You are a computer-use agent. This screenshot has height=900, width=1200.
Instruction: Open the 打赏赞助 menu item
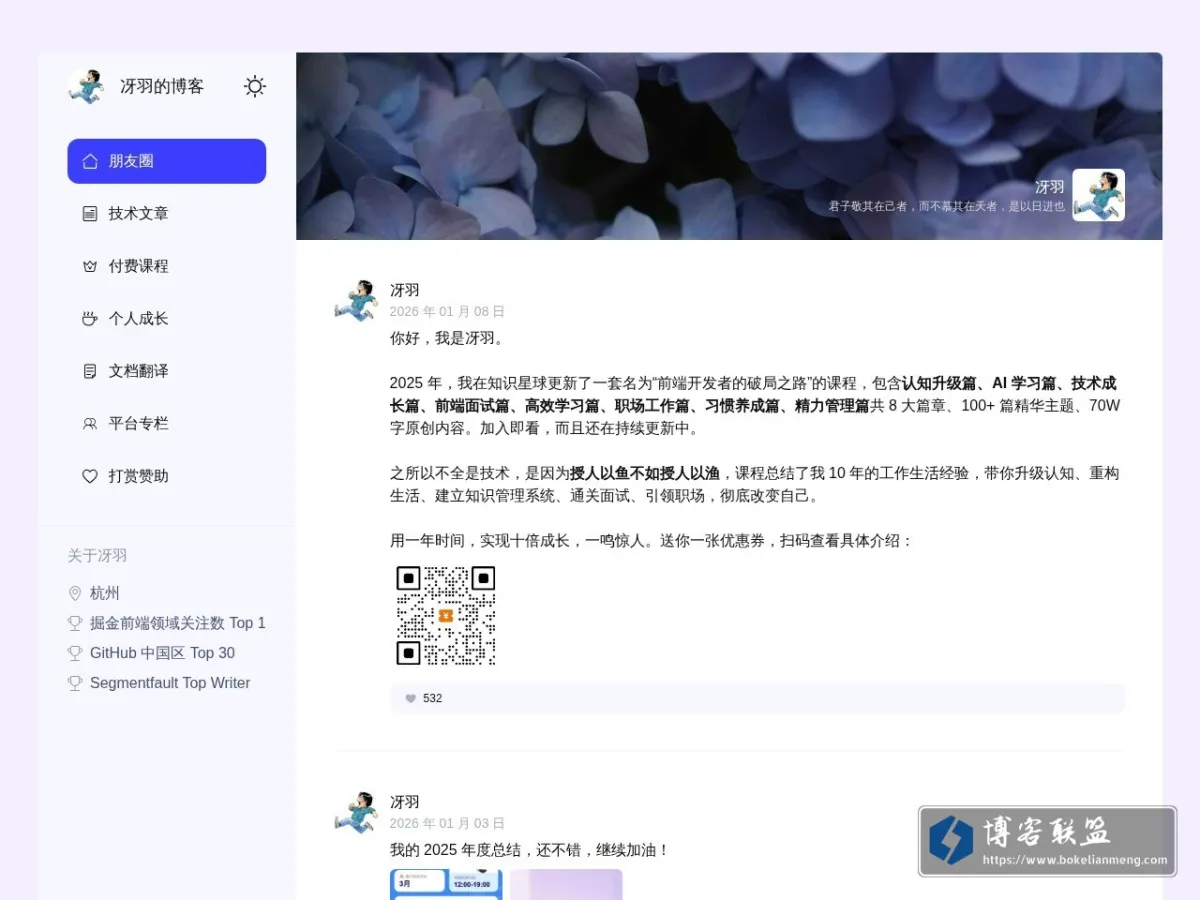tap(167, 476)
